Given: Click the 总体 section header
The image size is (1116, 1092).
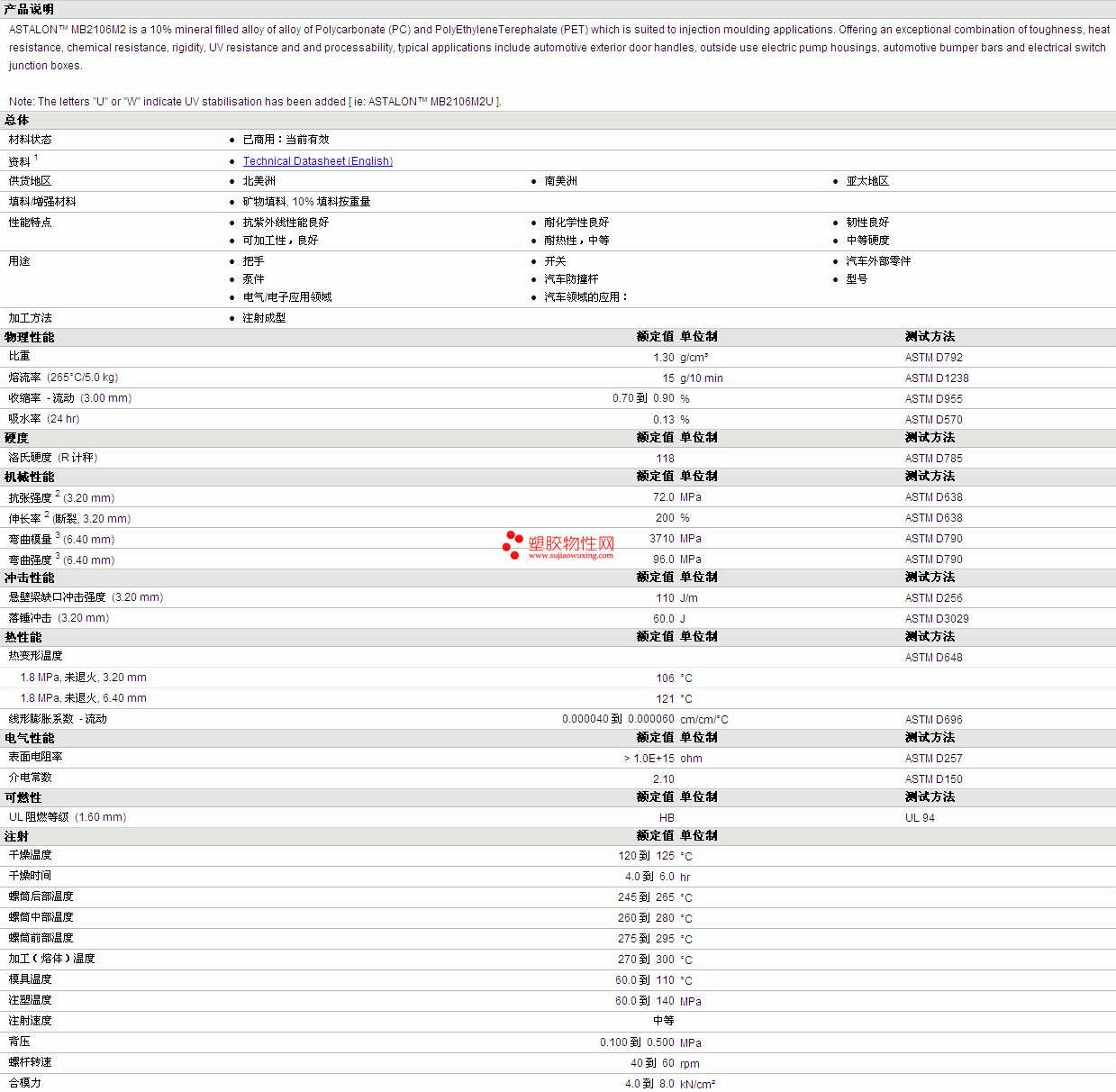Looking at the screenshot, I should click(x=17, y=120).
